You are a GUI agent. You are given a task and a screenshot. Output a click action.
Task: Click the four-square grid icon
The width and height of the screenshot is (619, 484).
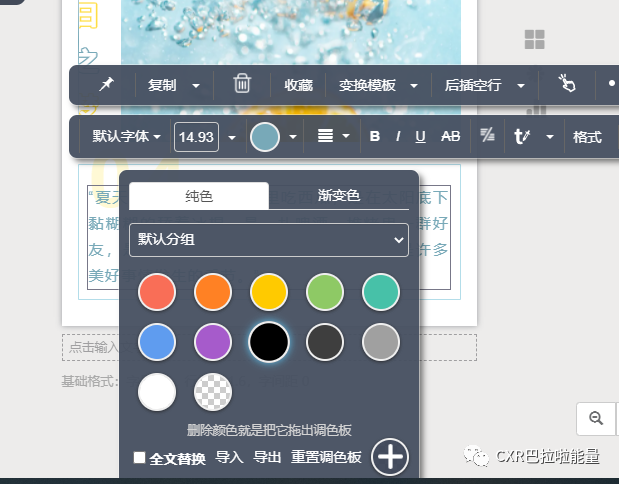pyautogui.click(x=535, y=39)
